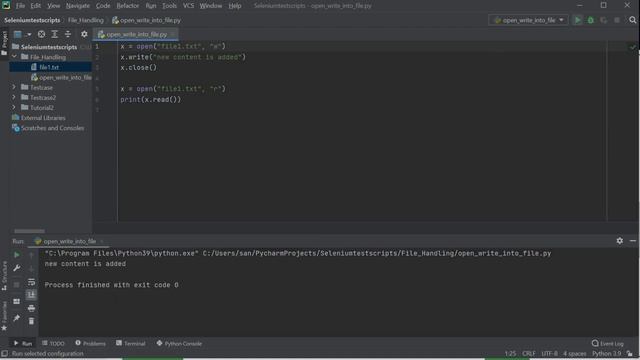Rerun the script from Run panel

pyautogui.click(x=17, y=255)
